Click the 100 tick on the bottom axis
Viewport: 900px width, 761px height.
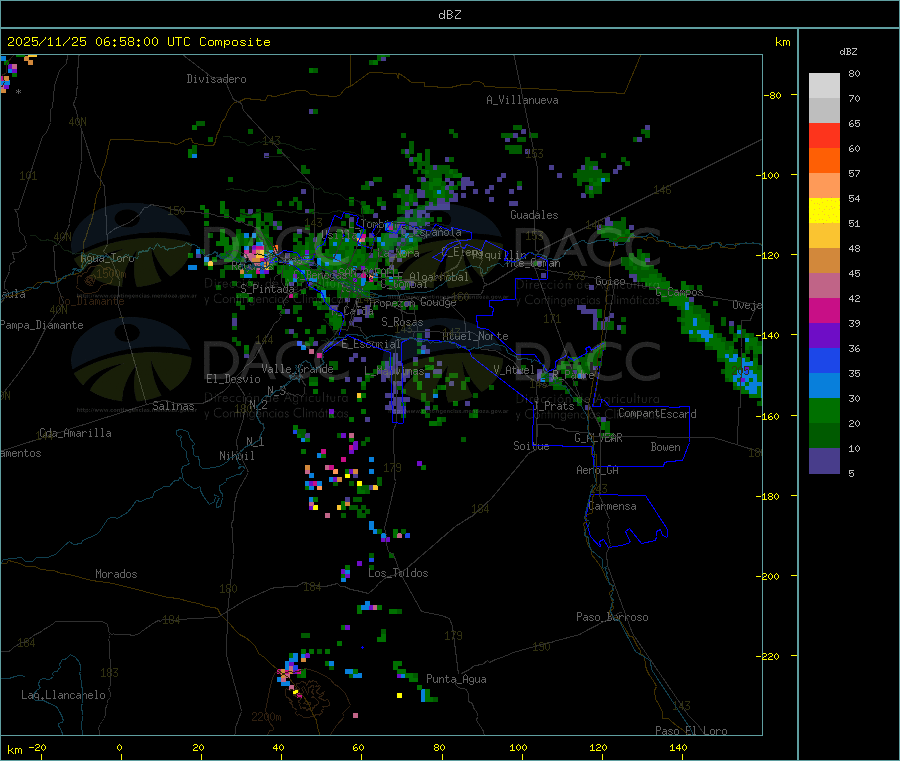click(518, 748)
